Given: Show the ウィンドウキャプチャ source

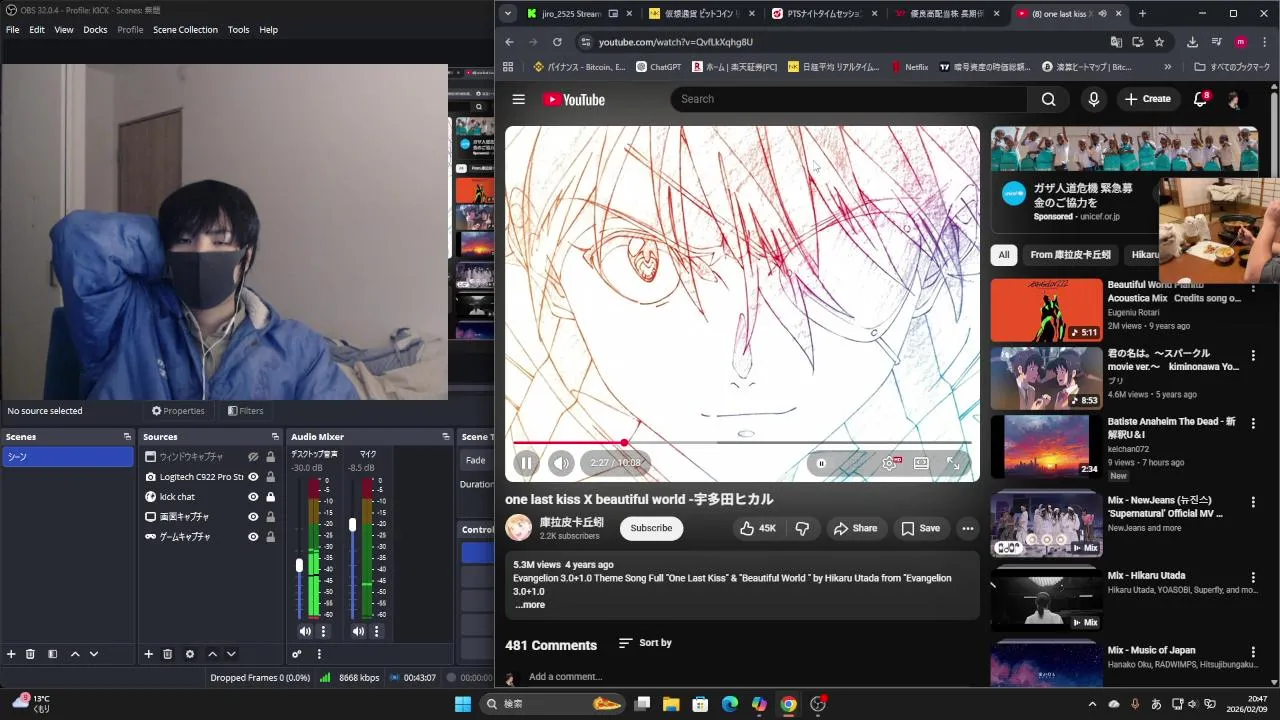Looking at the screenshot, I should click(253, 457).
